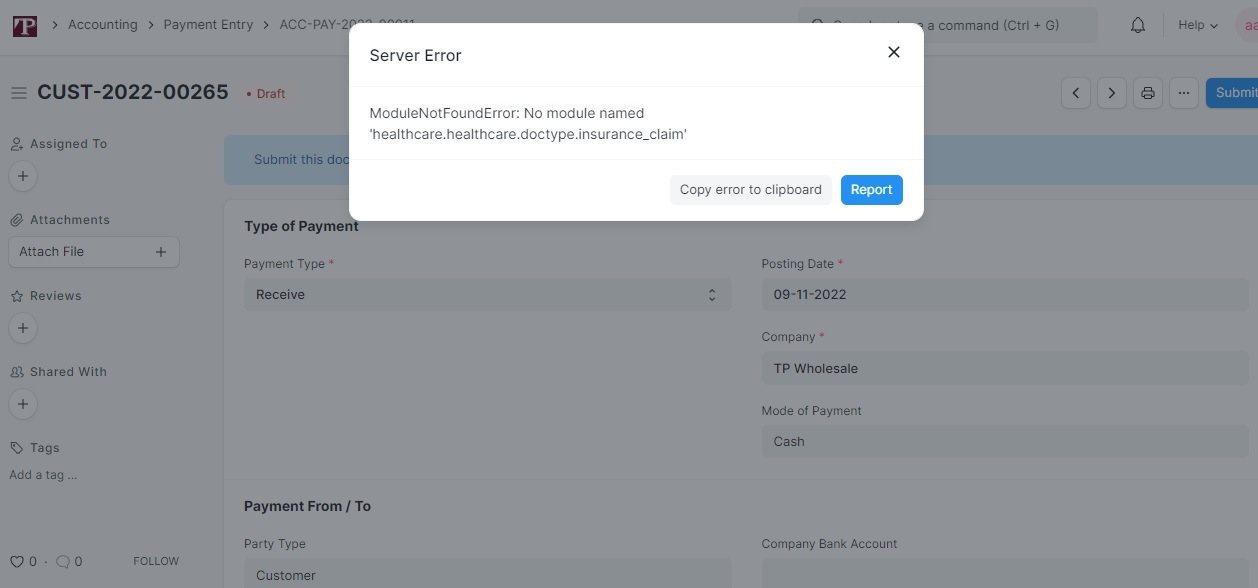Go to Accounting via the breadcrumb
Screen dimensions: 1258x588
tap(102, 24)
